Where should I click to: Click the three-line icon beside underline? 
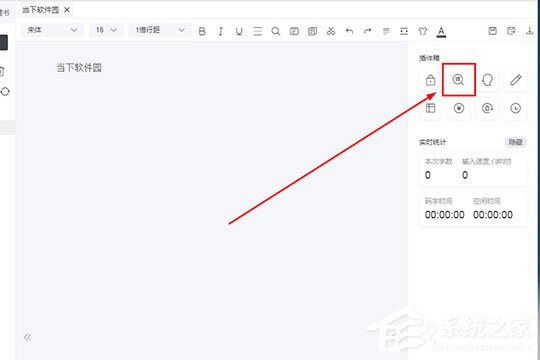click(258, 31)
